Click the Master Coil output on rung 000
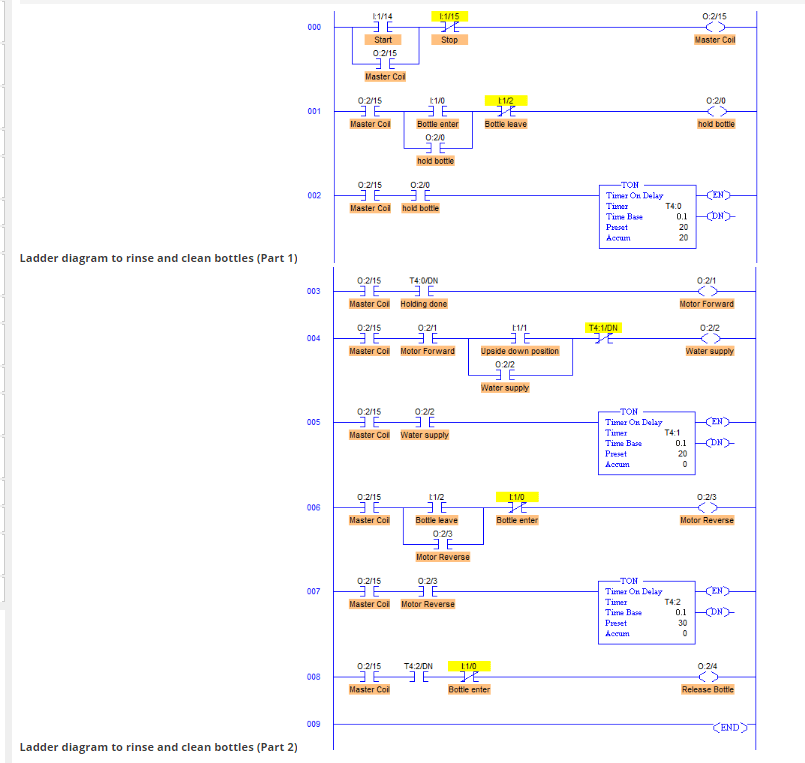Viewport: 805px width, 763px height. click(715, 27)
